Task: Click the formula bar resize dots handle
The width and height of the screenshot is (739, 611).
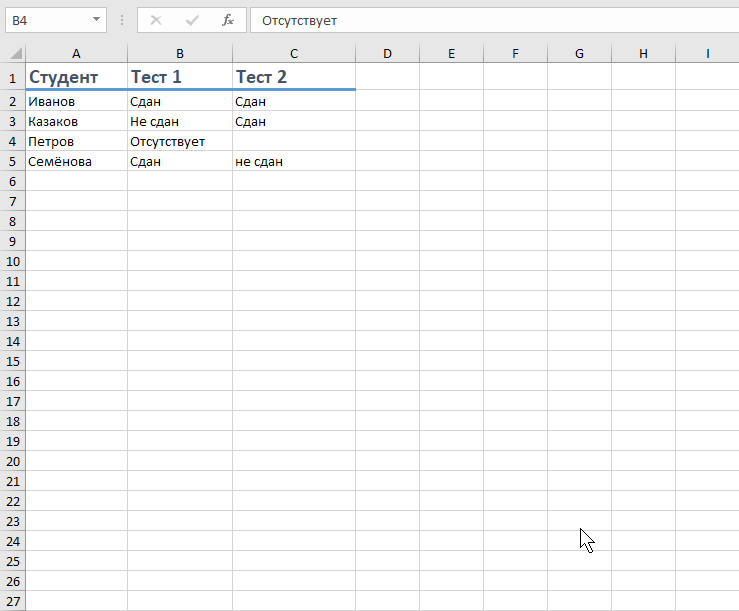Action: [x=122, y=20]
